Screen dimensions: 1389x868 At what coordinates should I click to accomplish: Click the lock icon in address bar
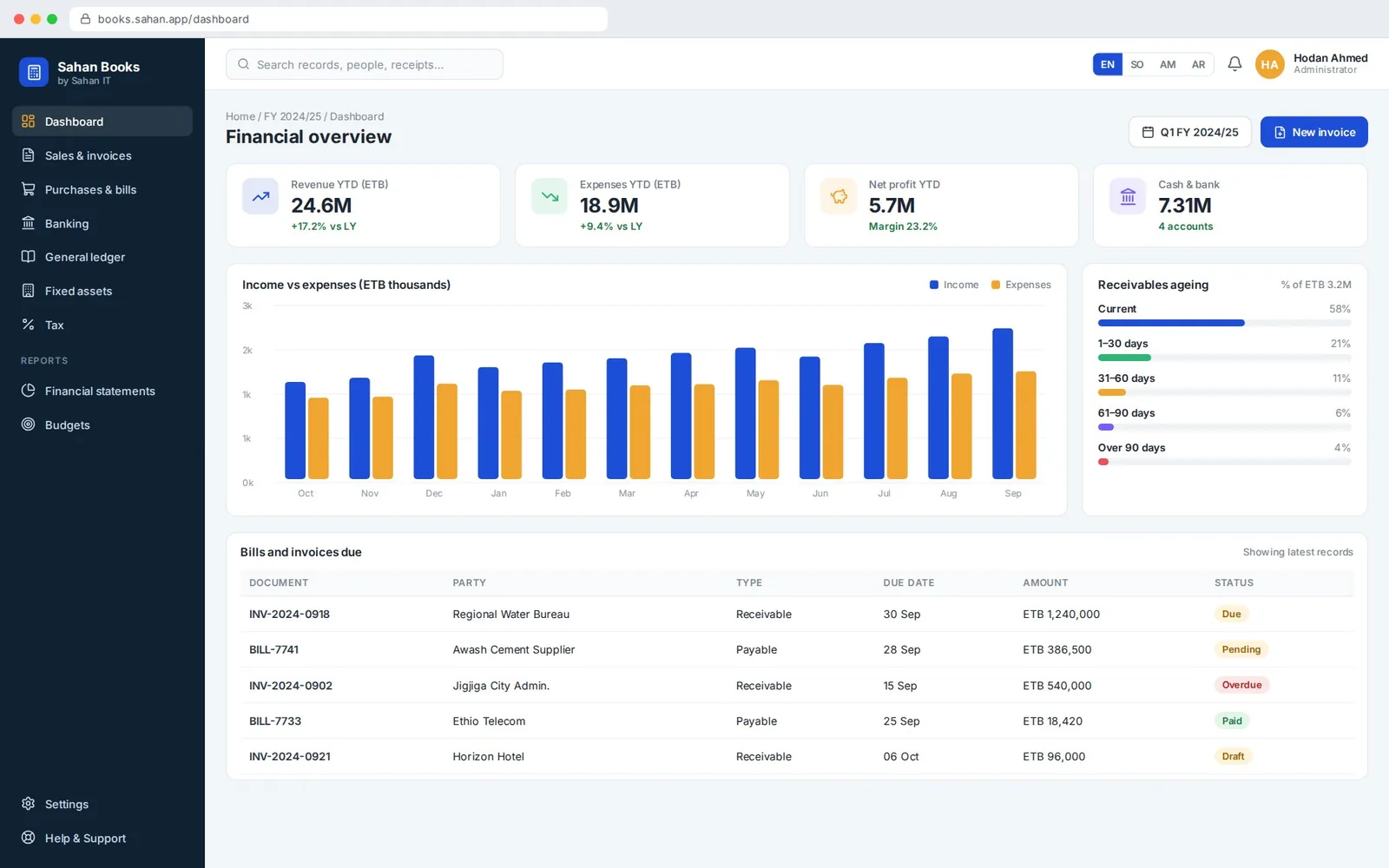pyautogui.click(x=85, y=19)
